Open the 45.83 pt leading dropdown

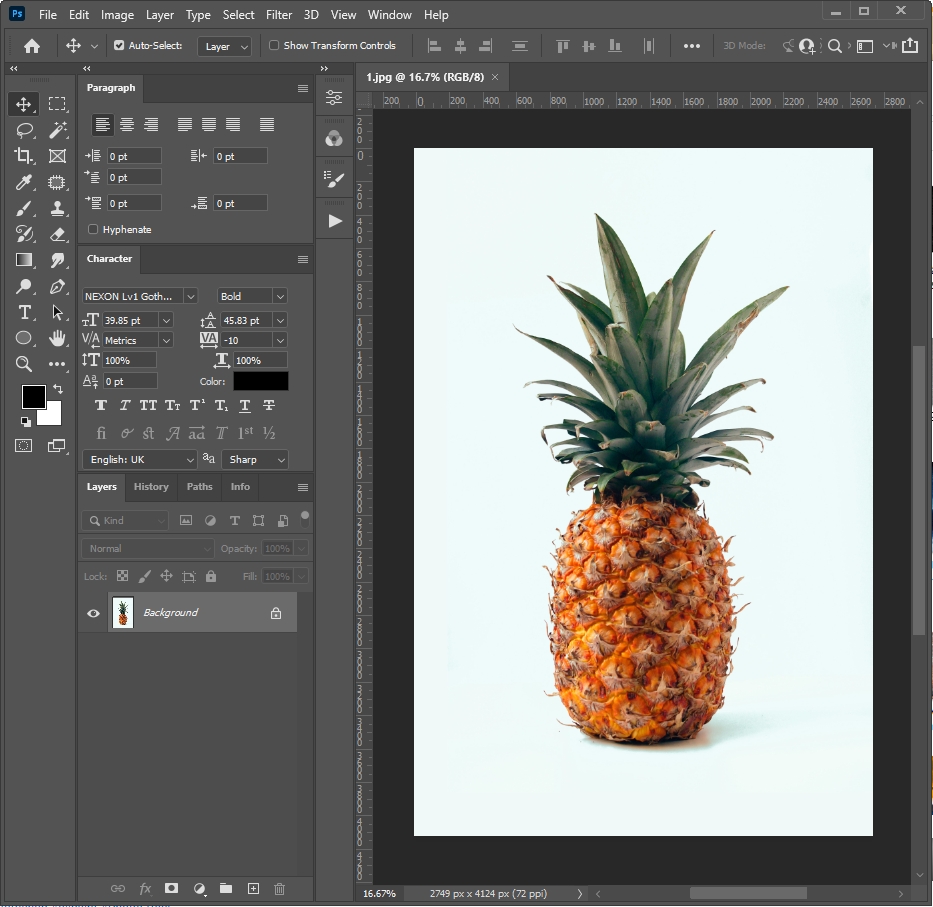[x=280, y=321]
